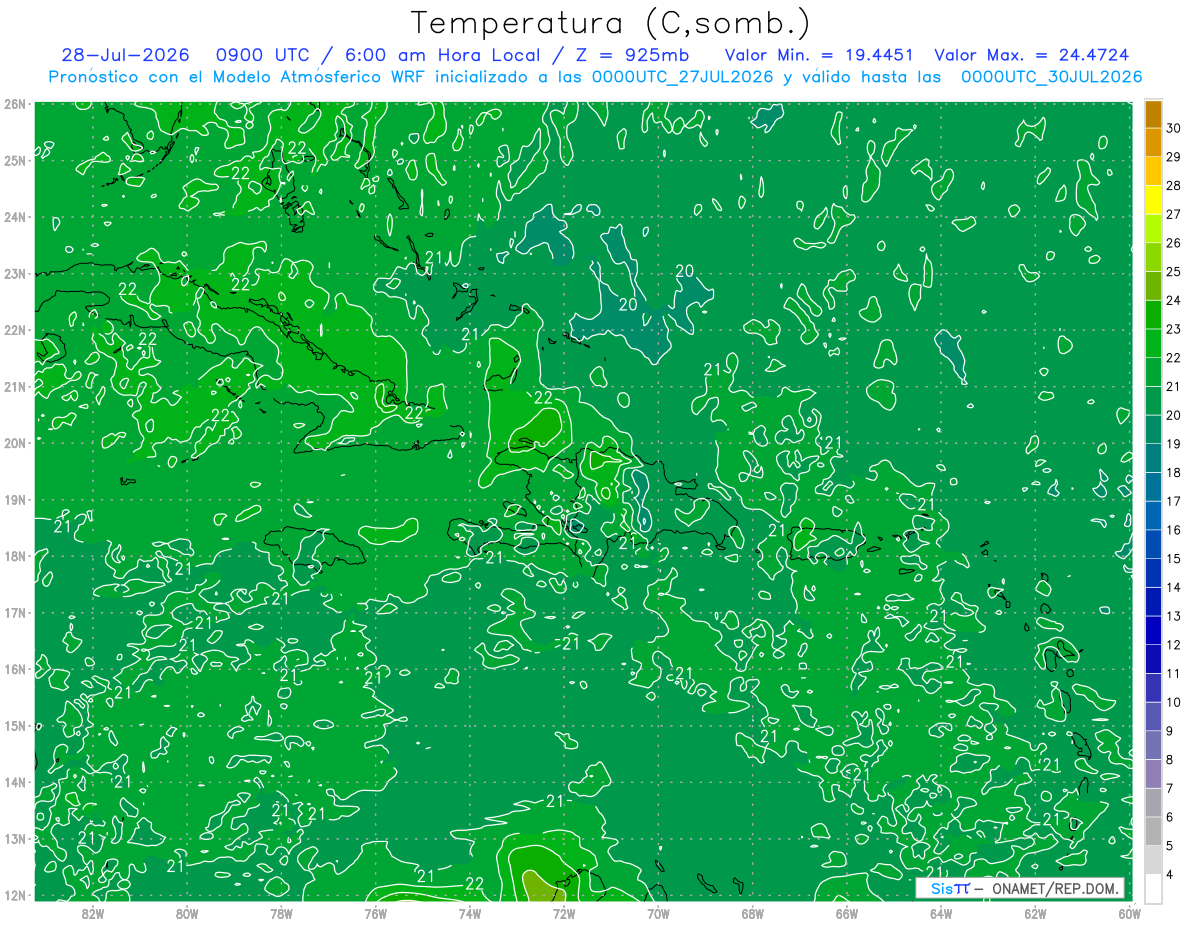Click the legend value 17
The width and height of the screenshot is (1200, 927).
pos(1174,501)
